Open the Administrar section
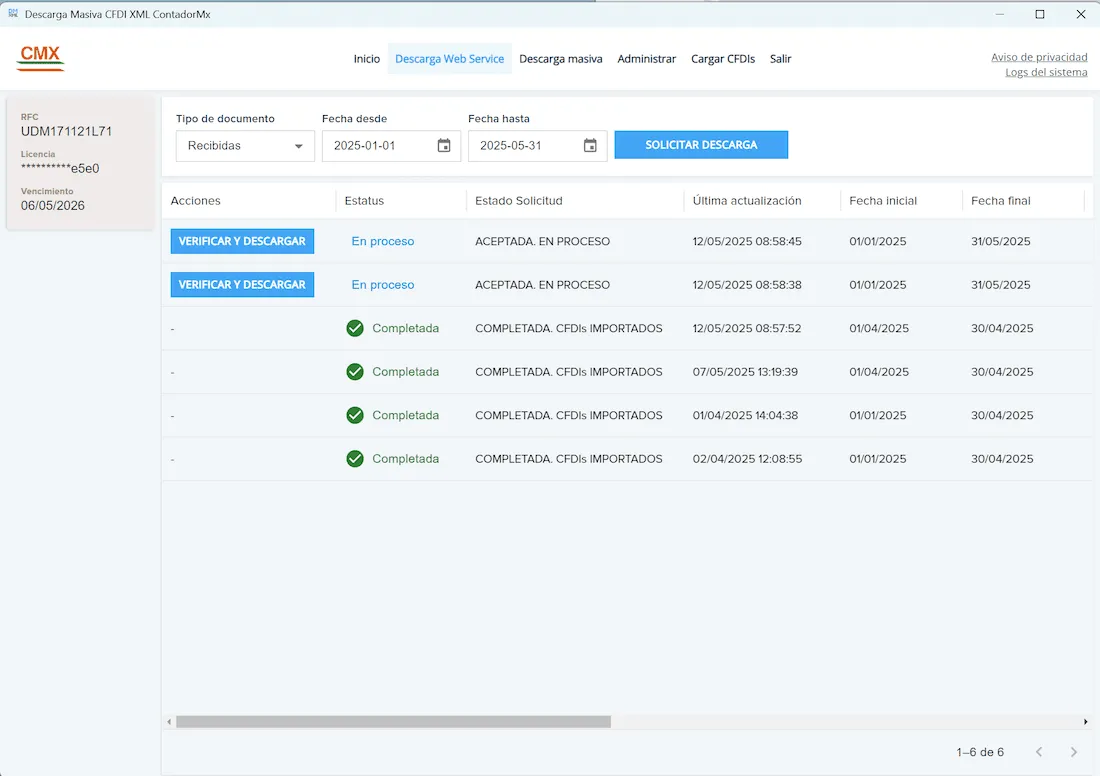The image size is (1100, 776). click(x=646, y=59)
